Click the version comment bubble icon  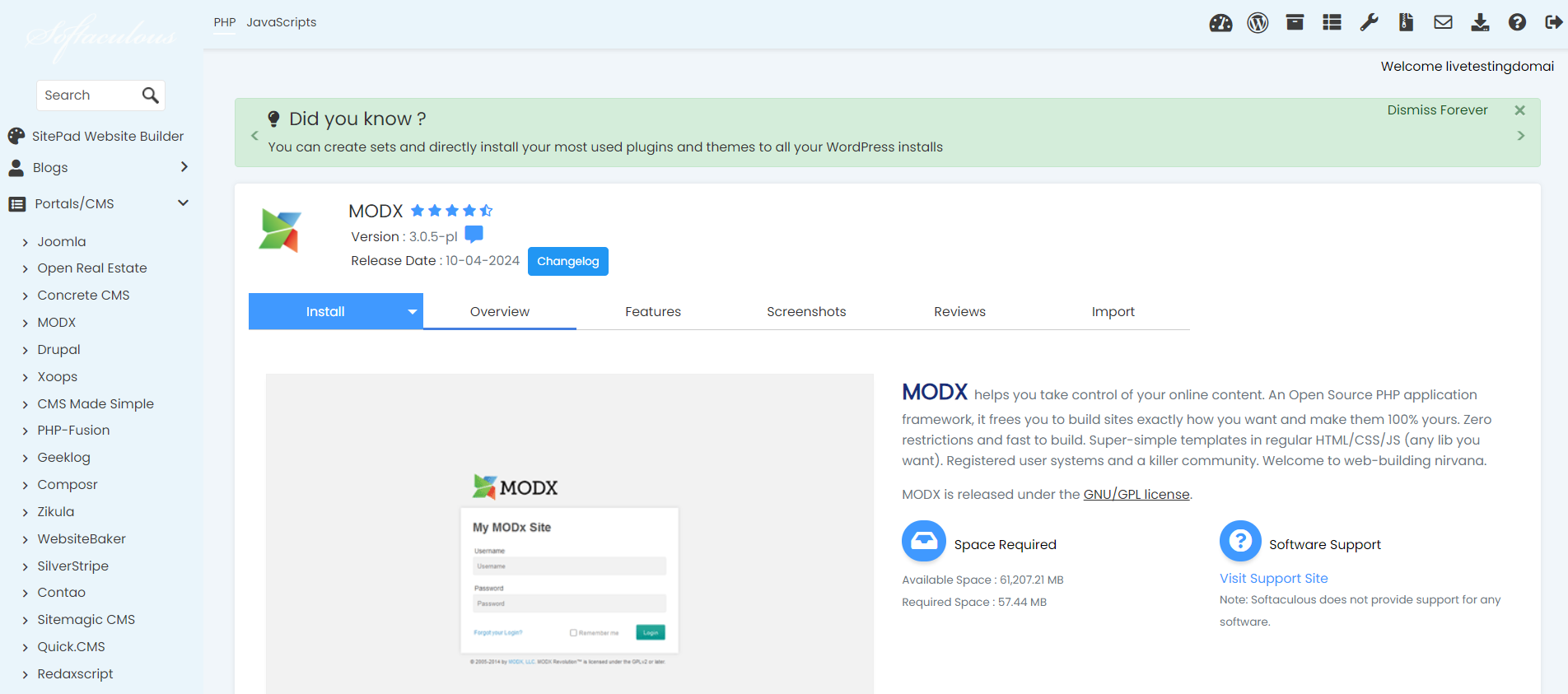pos(474,235)
